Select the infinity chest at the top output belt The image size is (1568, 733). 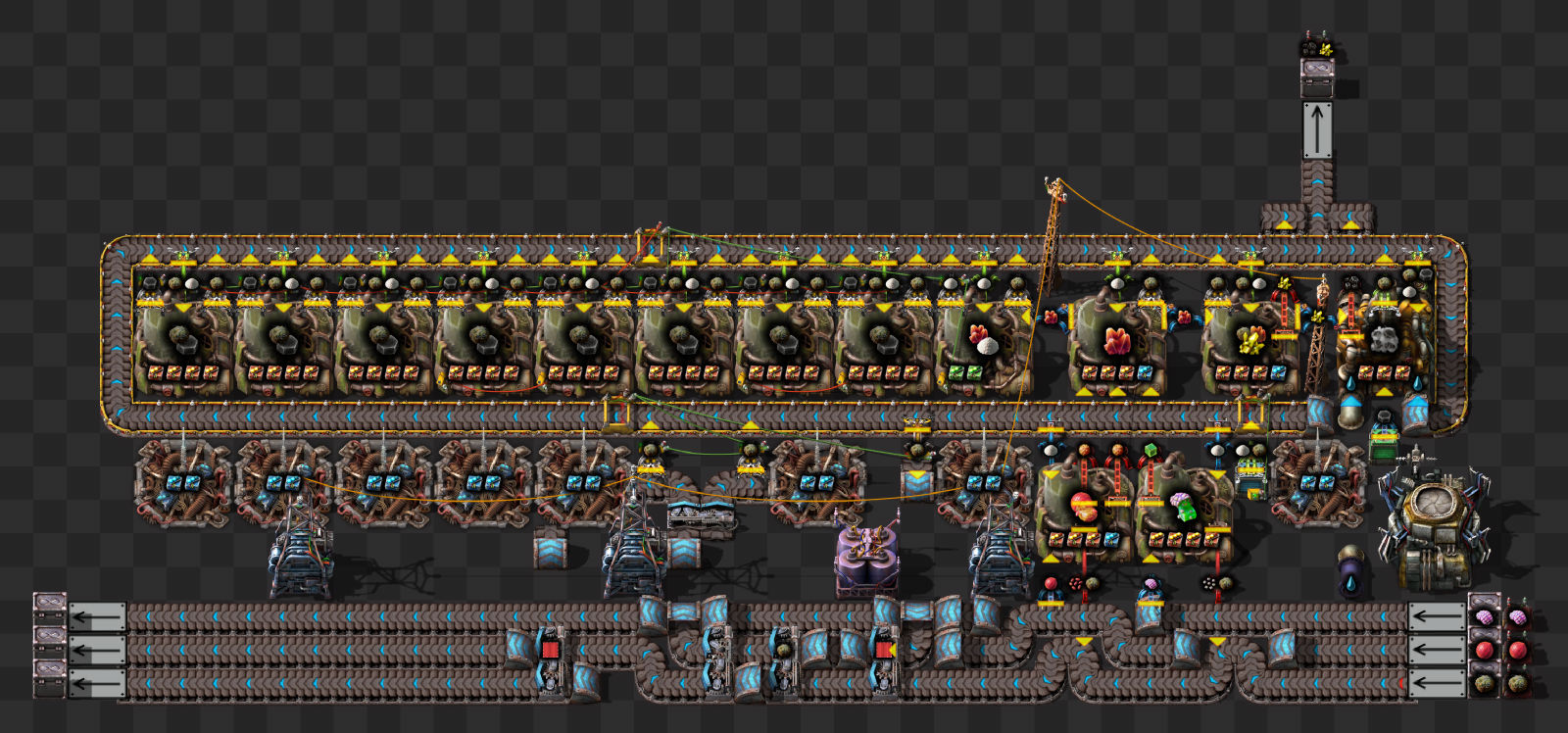point(1317,77)
